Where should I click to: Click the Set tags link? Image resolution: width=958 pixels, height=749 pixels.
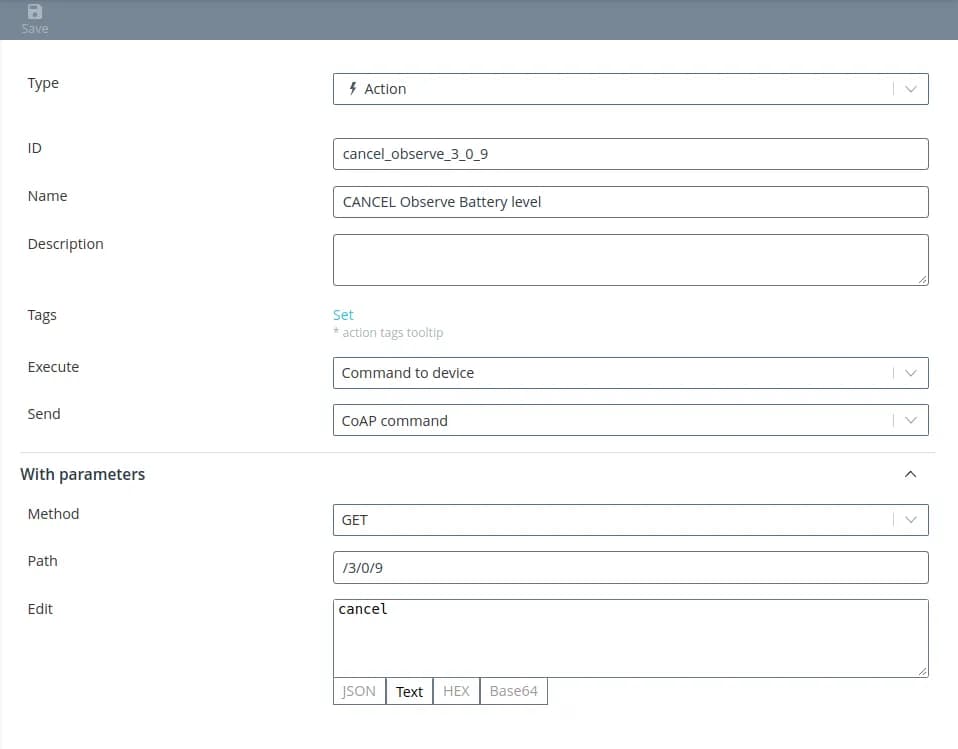[x=343, y=314]
